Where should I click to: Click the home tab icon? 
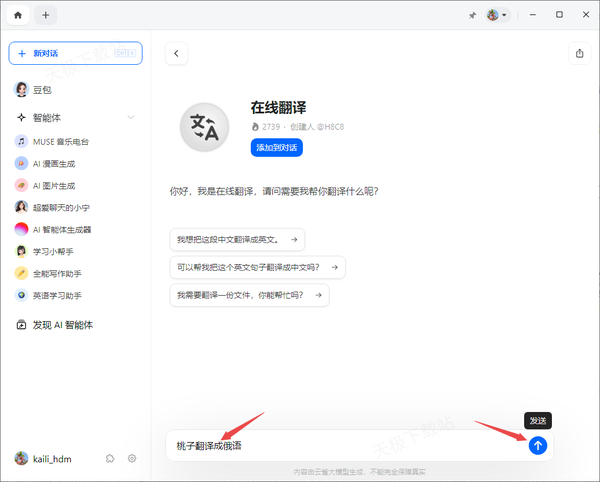(x=18, y=15)
